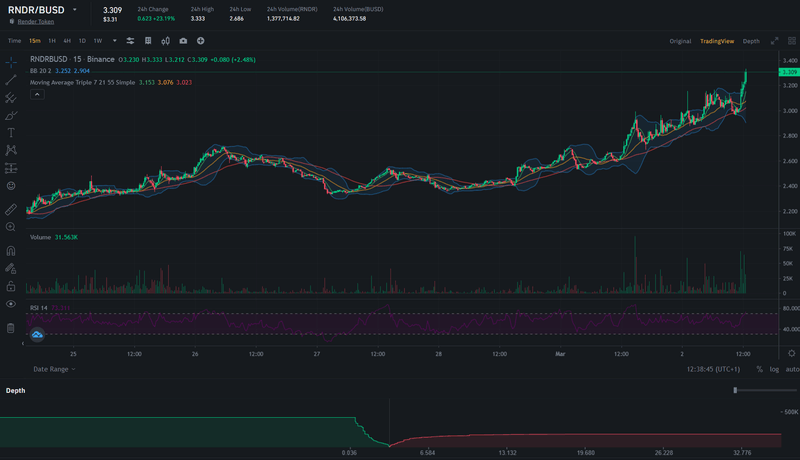Image resolution: width=800 pixels, height=460 pixels.
Task: Delete drawings with the trash icon
Action: [11, 327]
